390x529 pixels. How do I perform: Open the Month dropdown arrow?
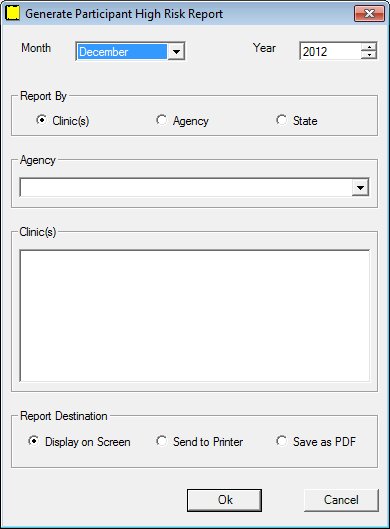click(x=176, y=52)
